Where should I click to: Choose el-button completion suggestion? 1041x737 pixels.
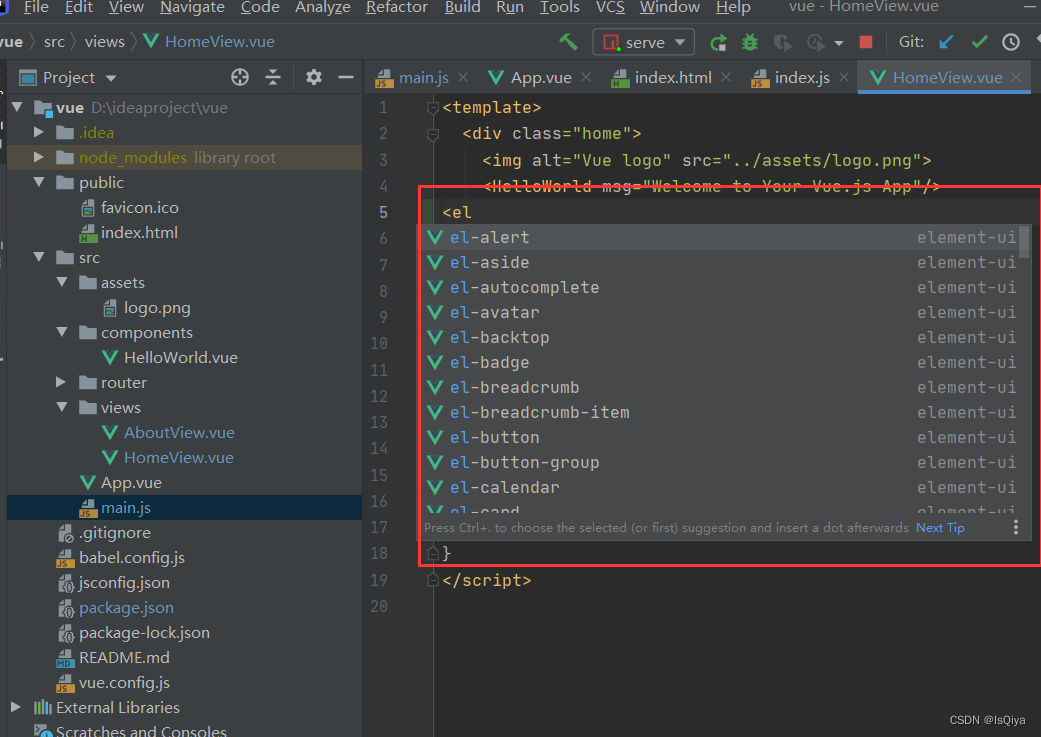tap(720, 438)
